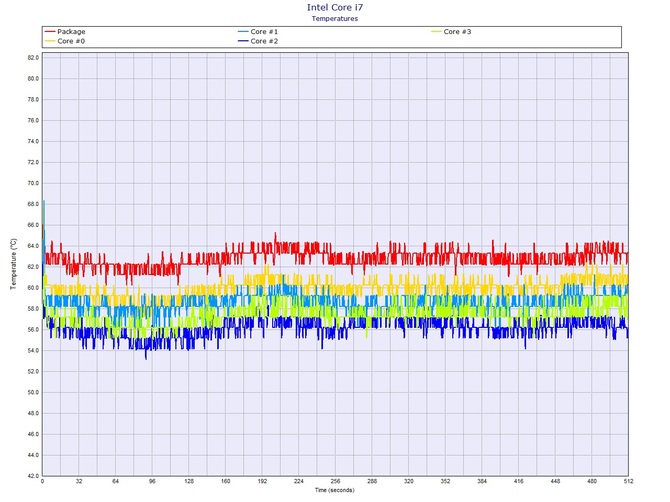Click the 128 x-axis tick label
The image size is (670, 502).
tap(189, 481)
